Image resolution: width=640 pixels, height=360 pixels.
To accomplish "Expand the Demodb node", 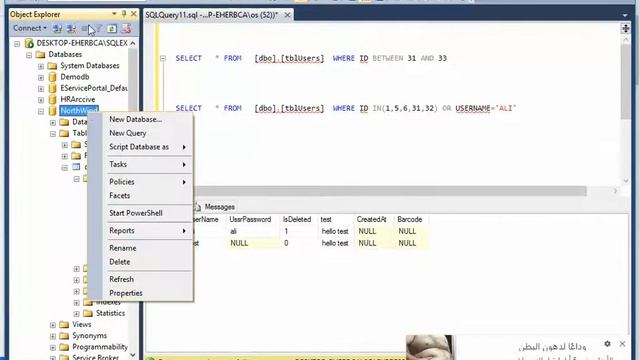I will (x=41, y=77).
